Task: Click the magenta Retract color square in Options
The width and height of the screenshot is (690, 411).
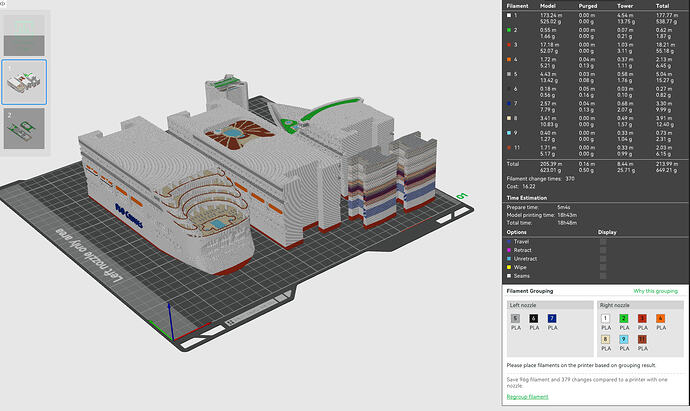Action: click(509, 250)
